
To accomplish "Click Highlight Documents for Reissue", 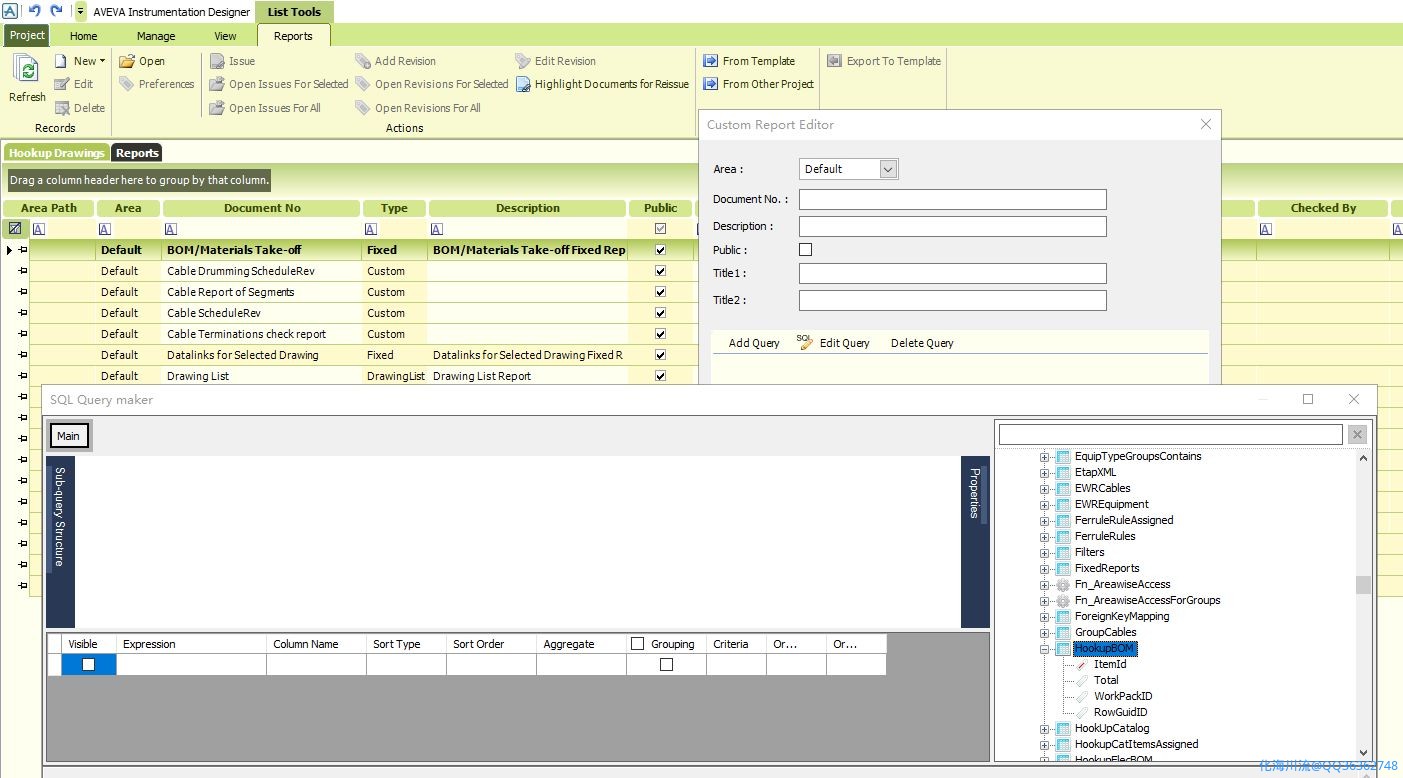I will (x=602, y=84).
